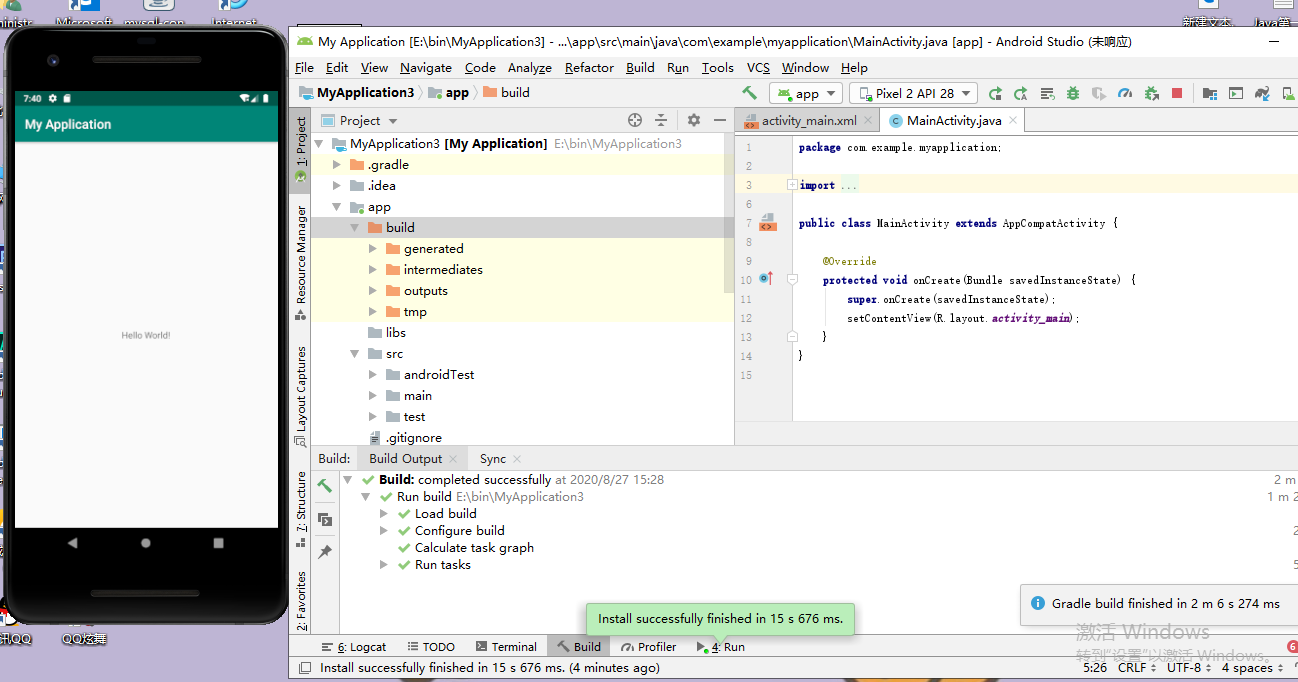Collapse the build folder in project tree
Viewport: 1298px width, 682px height.
(x=355, y=227)
